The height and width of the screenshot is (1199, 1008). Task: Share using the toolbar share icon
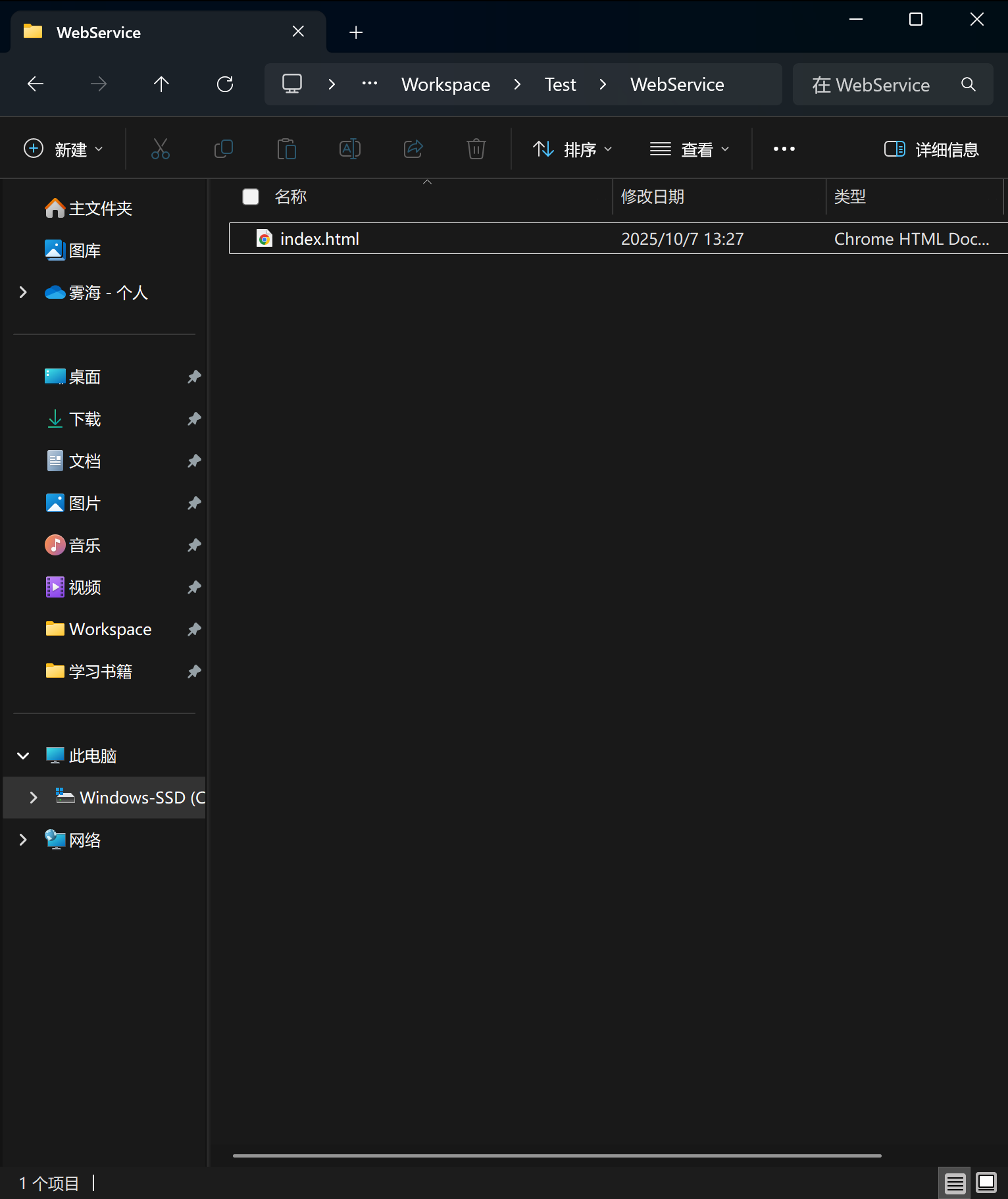point(413,149)
